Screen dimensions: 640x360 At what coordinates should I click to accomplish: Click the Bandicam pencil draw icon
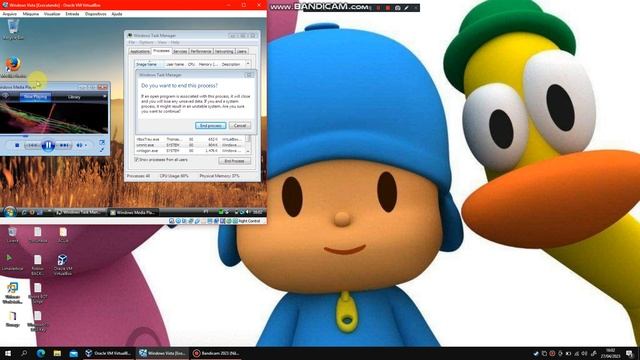407,8
